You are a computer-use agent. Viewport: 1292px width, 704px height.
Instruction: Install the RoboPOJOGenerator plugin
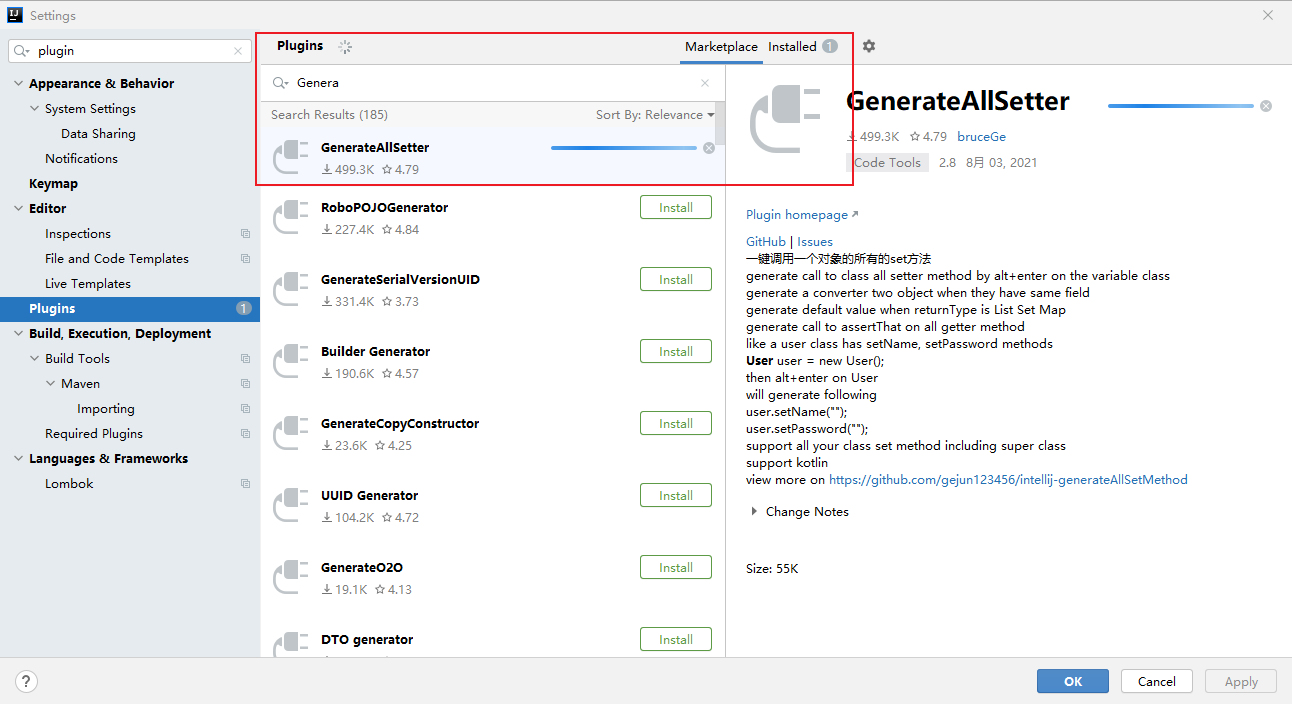point(676,208)
